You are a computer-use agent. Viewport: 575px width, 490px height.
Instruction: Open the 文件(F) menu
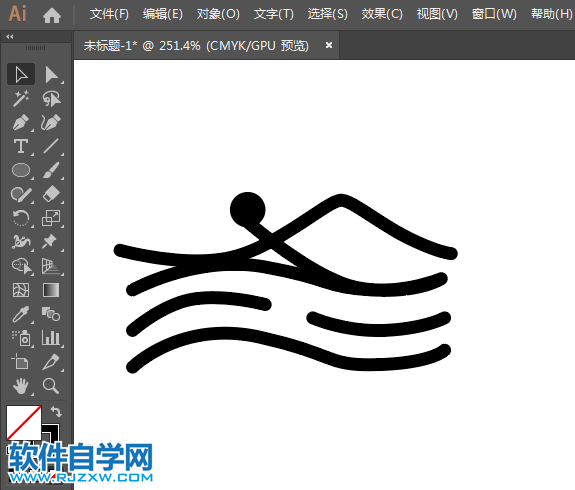coord(109,14)
